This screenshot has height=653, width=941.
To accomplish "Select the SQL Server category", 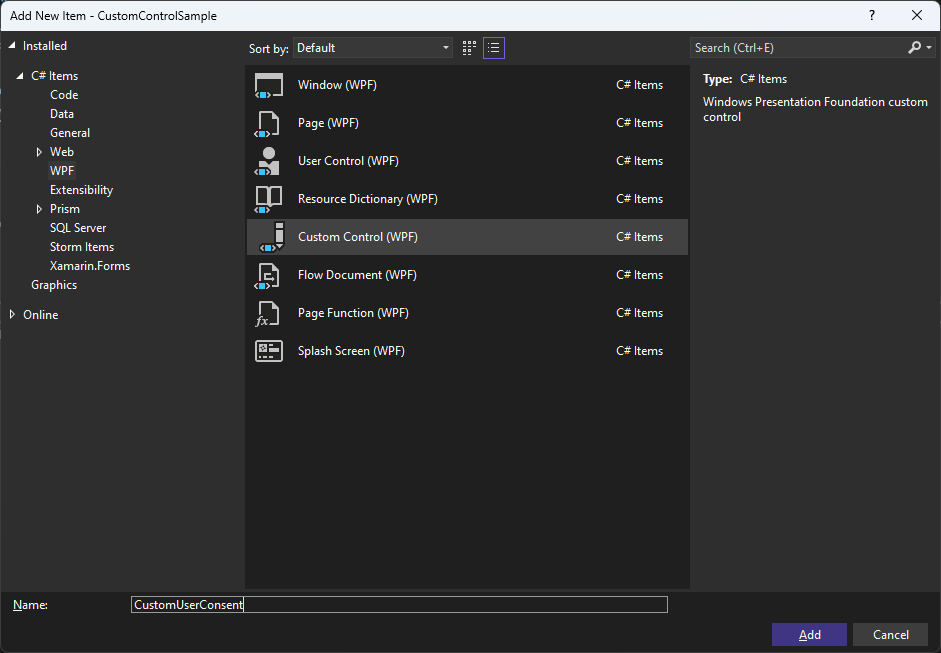I will [x=78, y=228].
